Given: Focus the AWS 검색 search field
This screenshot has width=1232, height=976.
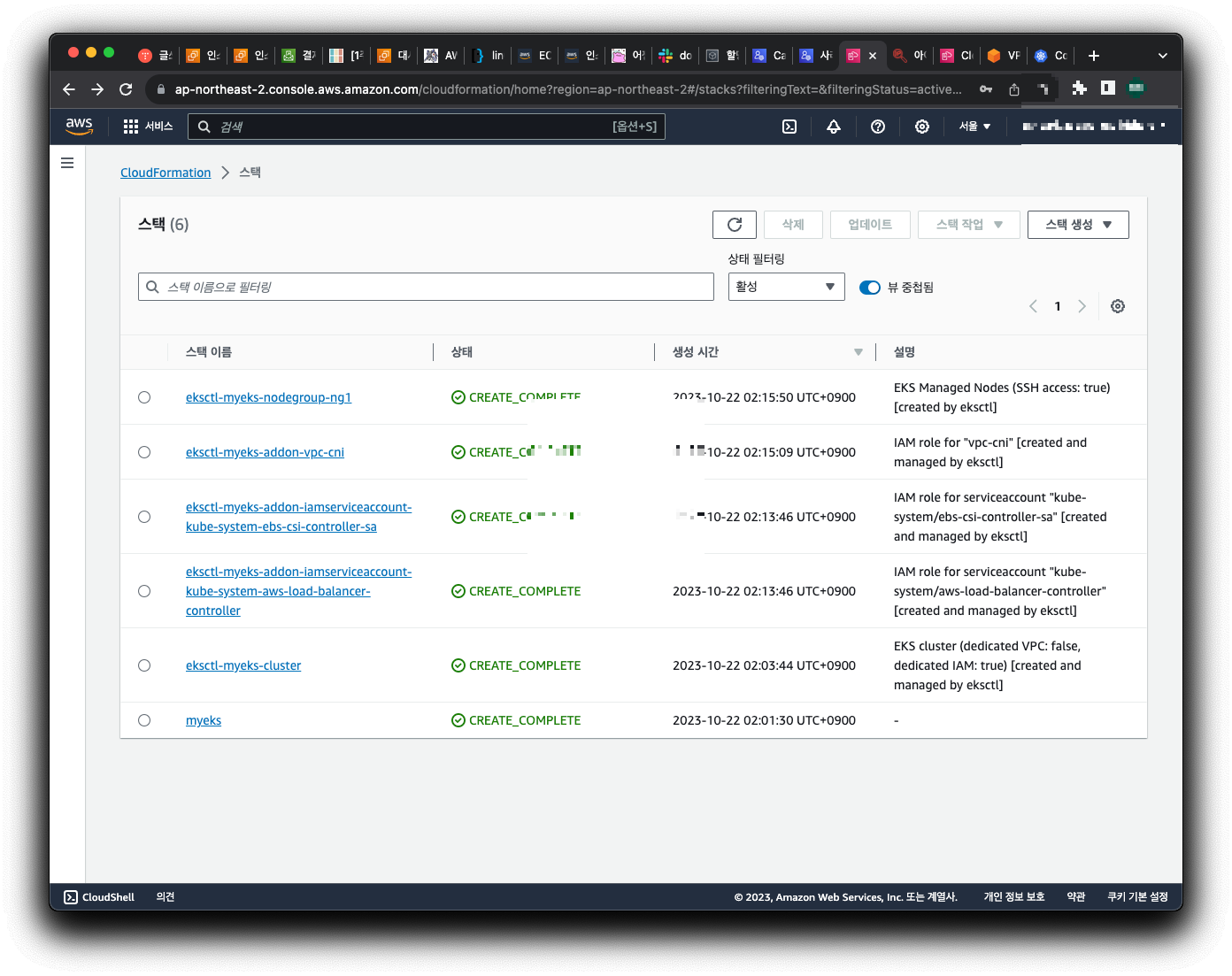Looking at the screenshot, I should (427, 127).
